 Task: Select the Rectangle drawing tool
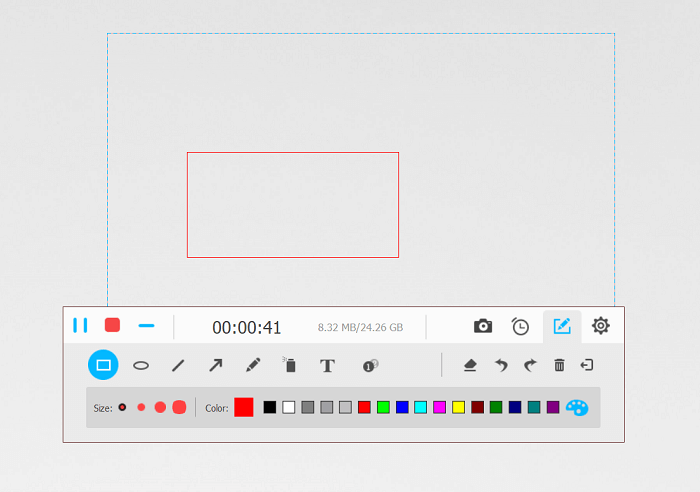(x=103, y=365)
